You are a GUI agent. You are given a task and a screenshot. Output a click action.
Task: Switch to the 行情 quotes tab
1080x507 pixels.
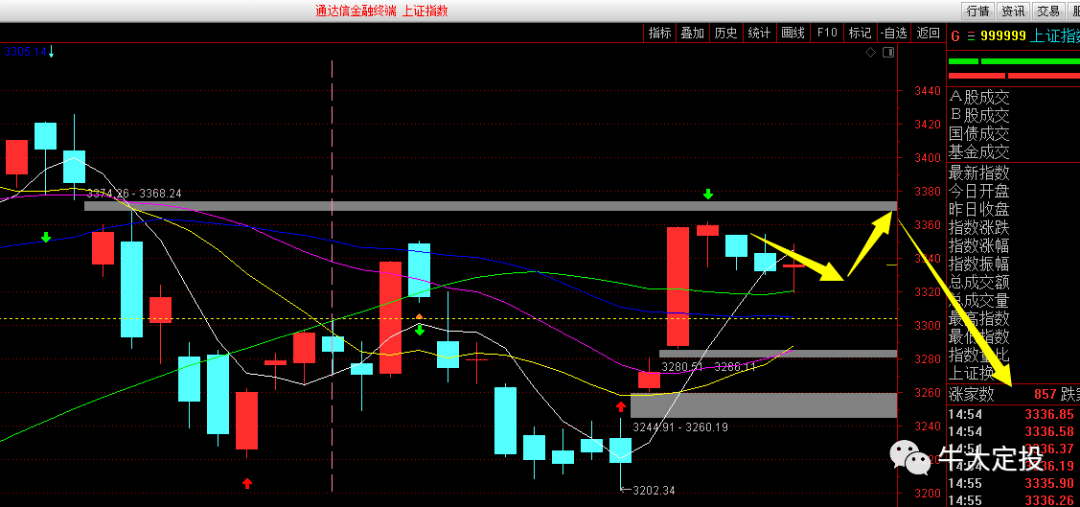(x=978, y=11)
